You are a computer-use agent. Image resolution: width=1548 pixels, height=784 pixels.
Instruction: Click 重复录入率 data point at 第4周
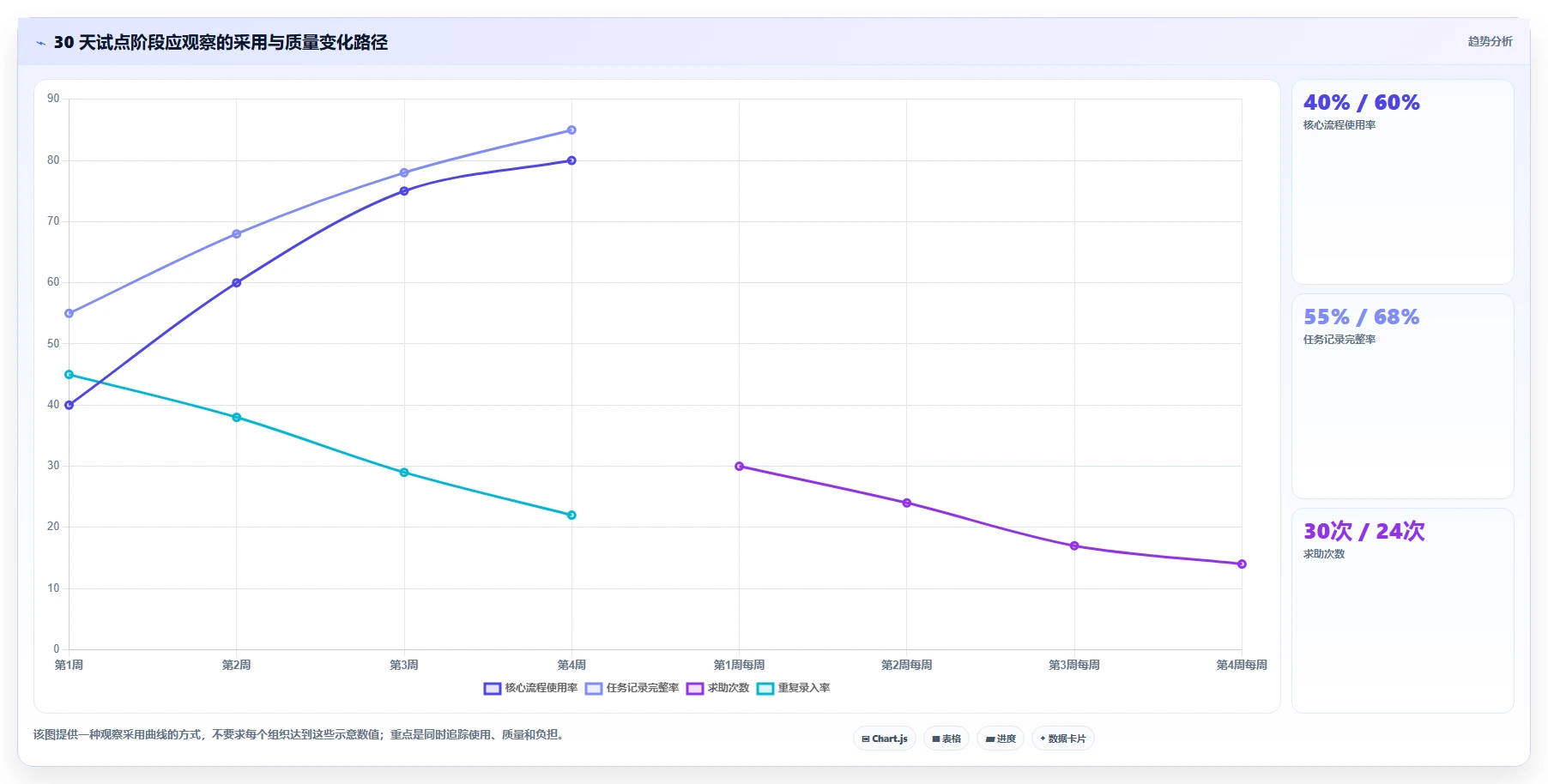click(571, 516)
